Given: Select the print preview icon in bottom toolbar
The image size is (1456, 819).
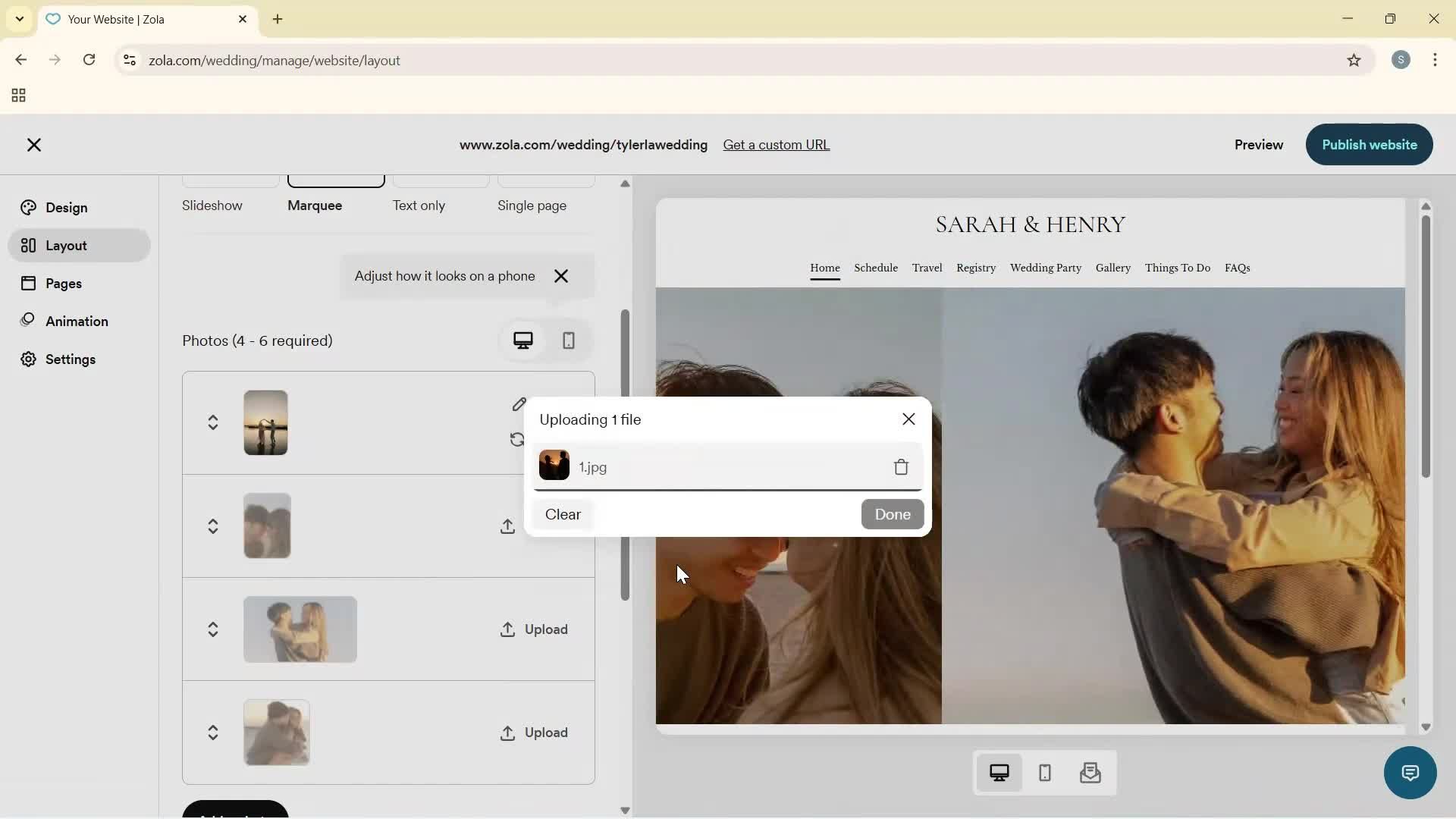Looking at the screenshot, I should click(1090, 773).
